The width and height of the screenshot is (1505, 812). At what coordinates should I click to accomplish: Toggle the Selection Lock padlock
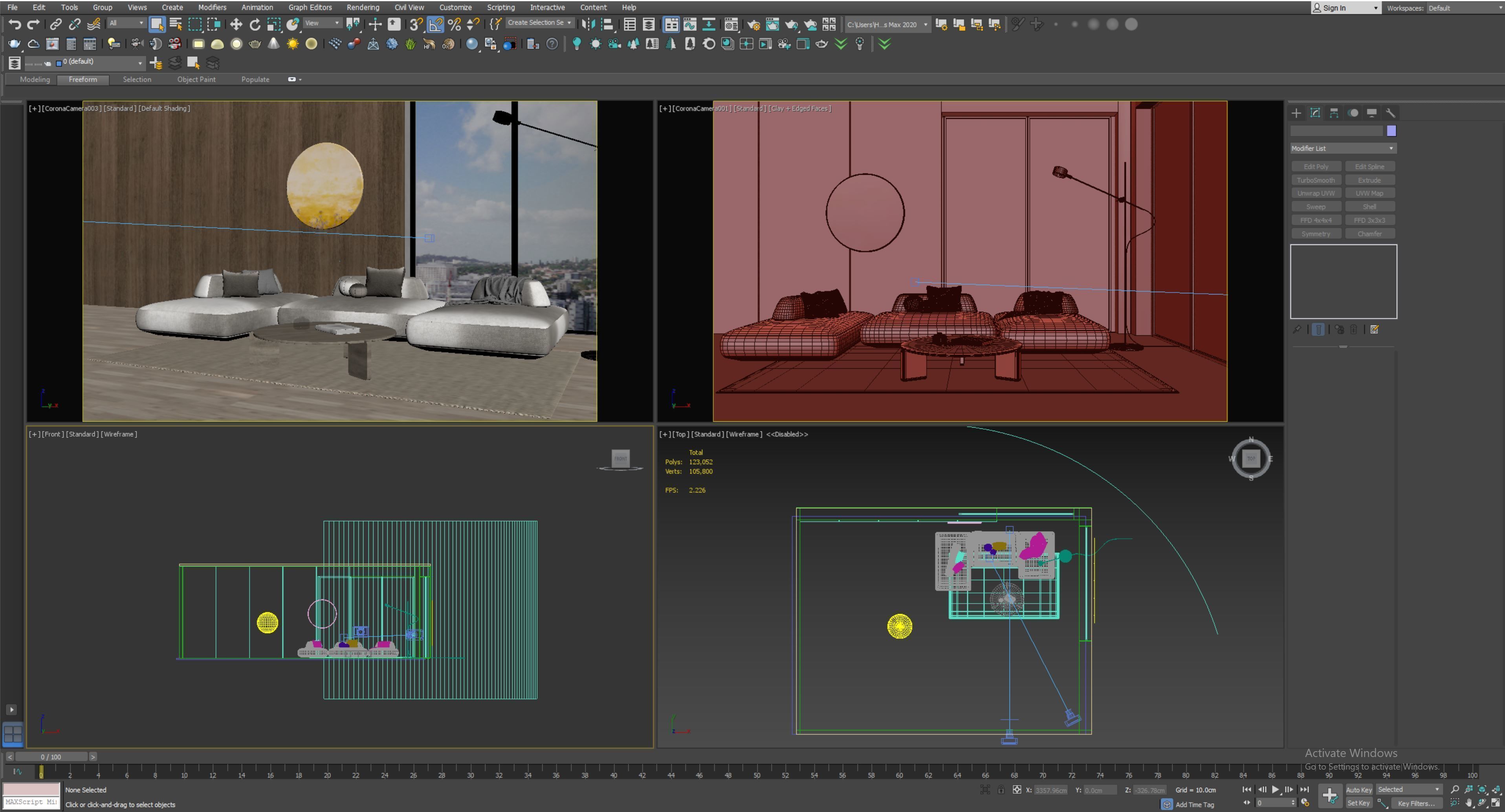click(1001, 790)
